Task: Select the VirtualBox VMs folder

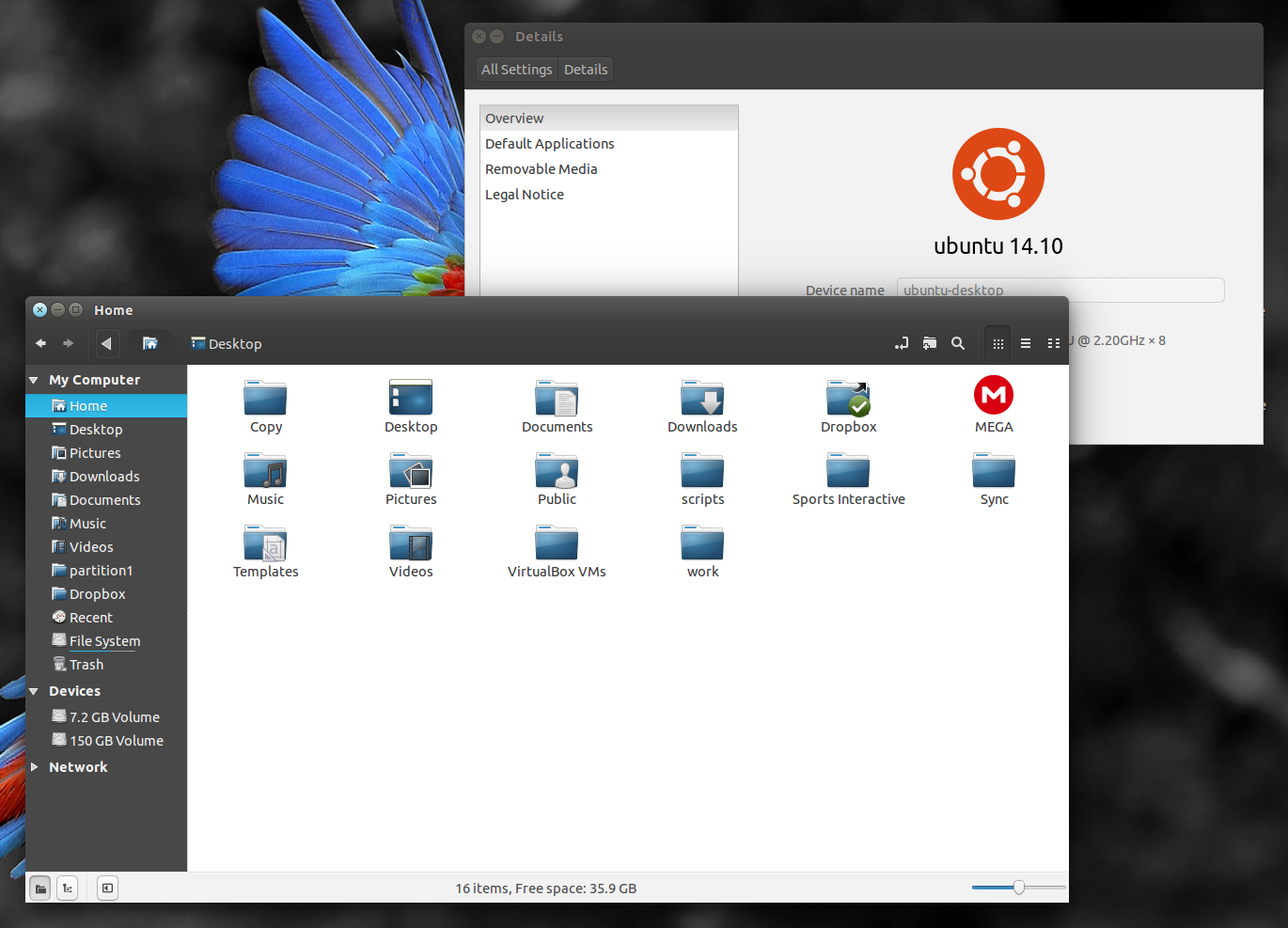Action: pyautogui.click(x=557, y=543)
